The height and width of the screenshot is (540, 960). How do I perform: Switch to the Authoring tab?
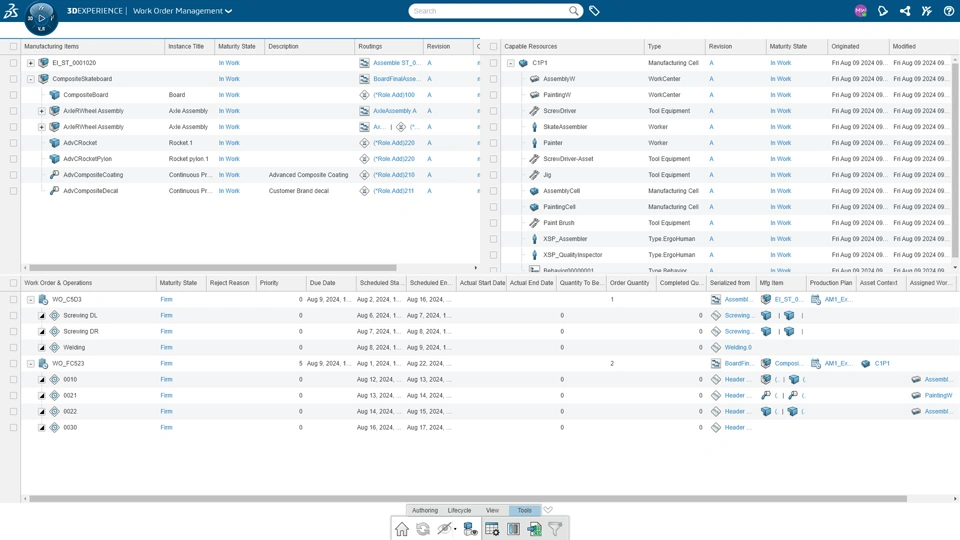[425, 510]
